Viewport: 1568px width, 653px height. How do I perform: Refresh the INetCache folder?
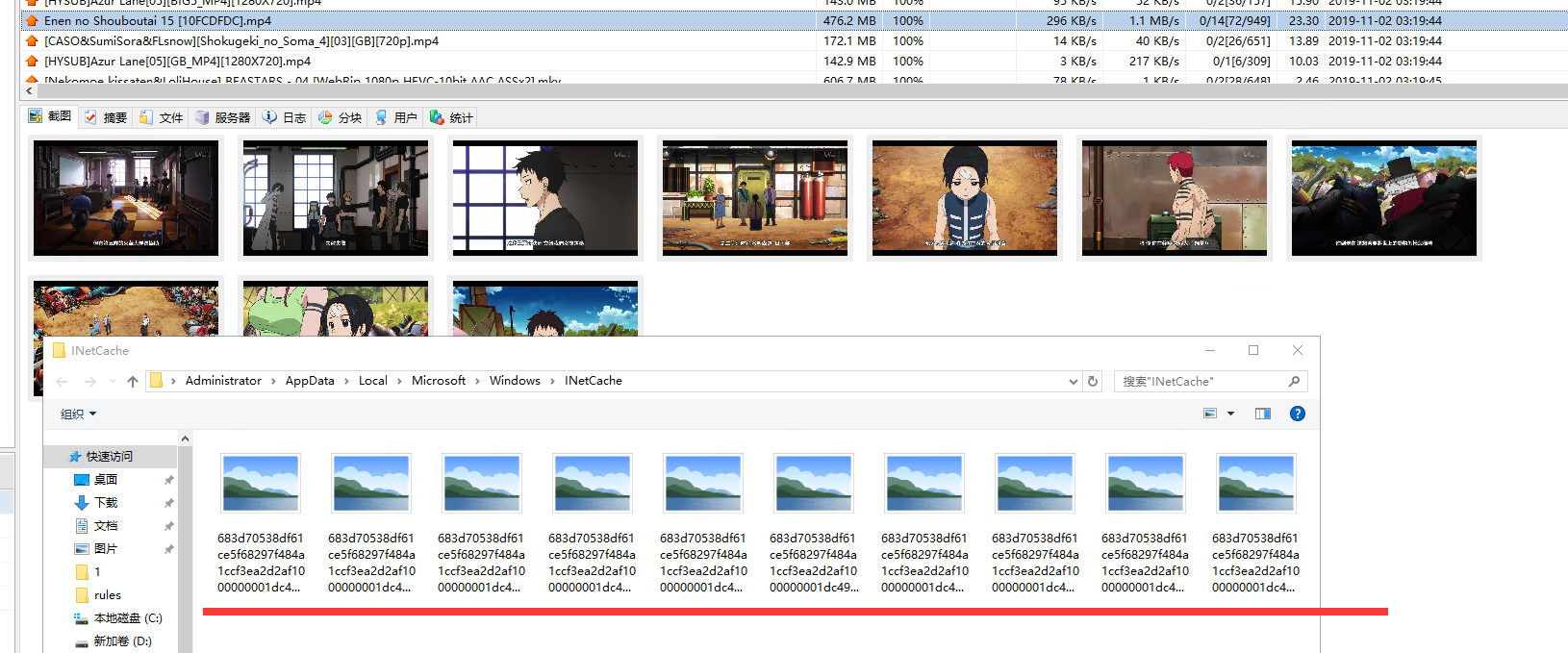pyautogui.click(x=1093, y=382)
